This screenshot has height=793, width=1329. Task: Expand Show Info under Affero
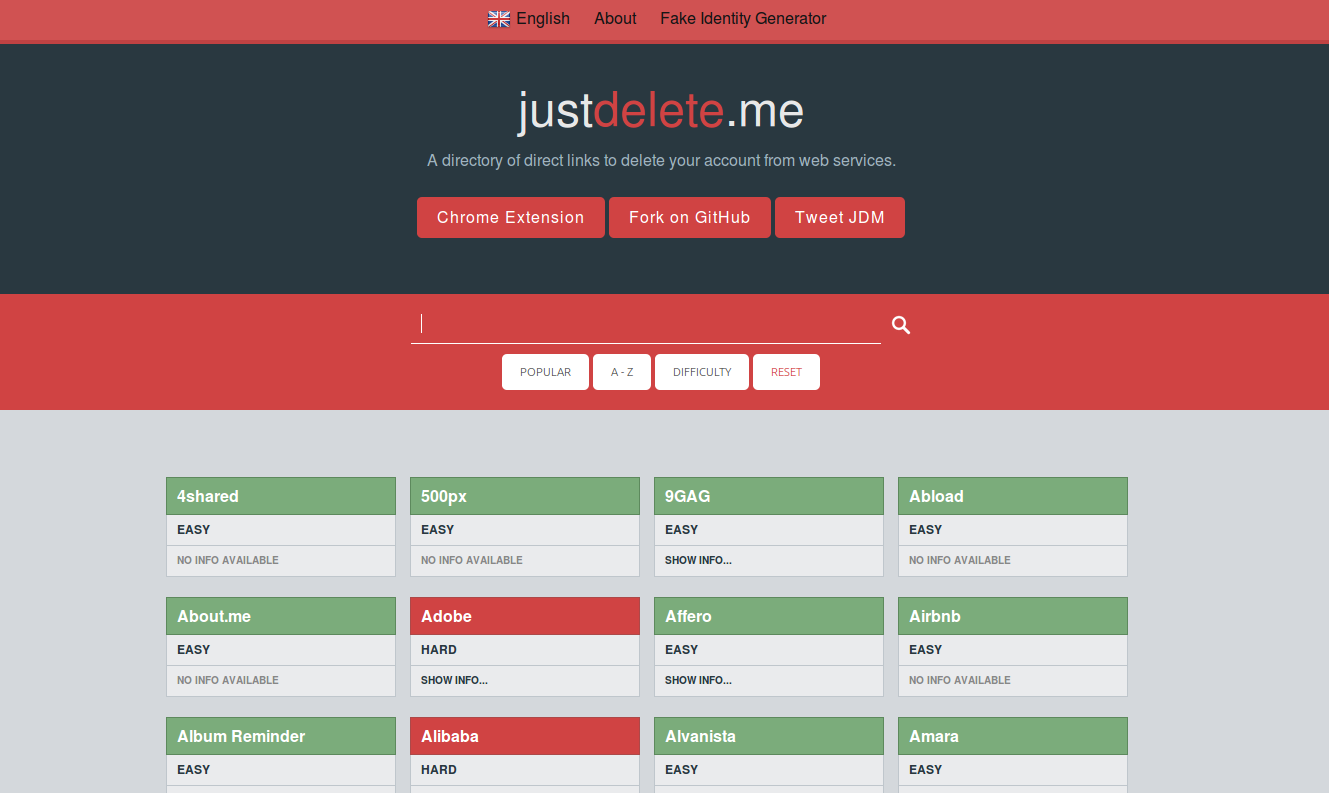pyautogui.click(x=698, y=680)
